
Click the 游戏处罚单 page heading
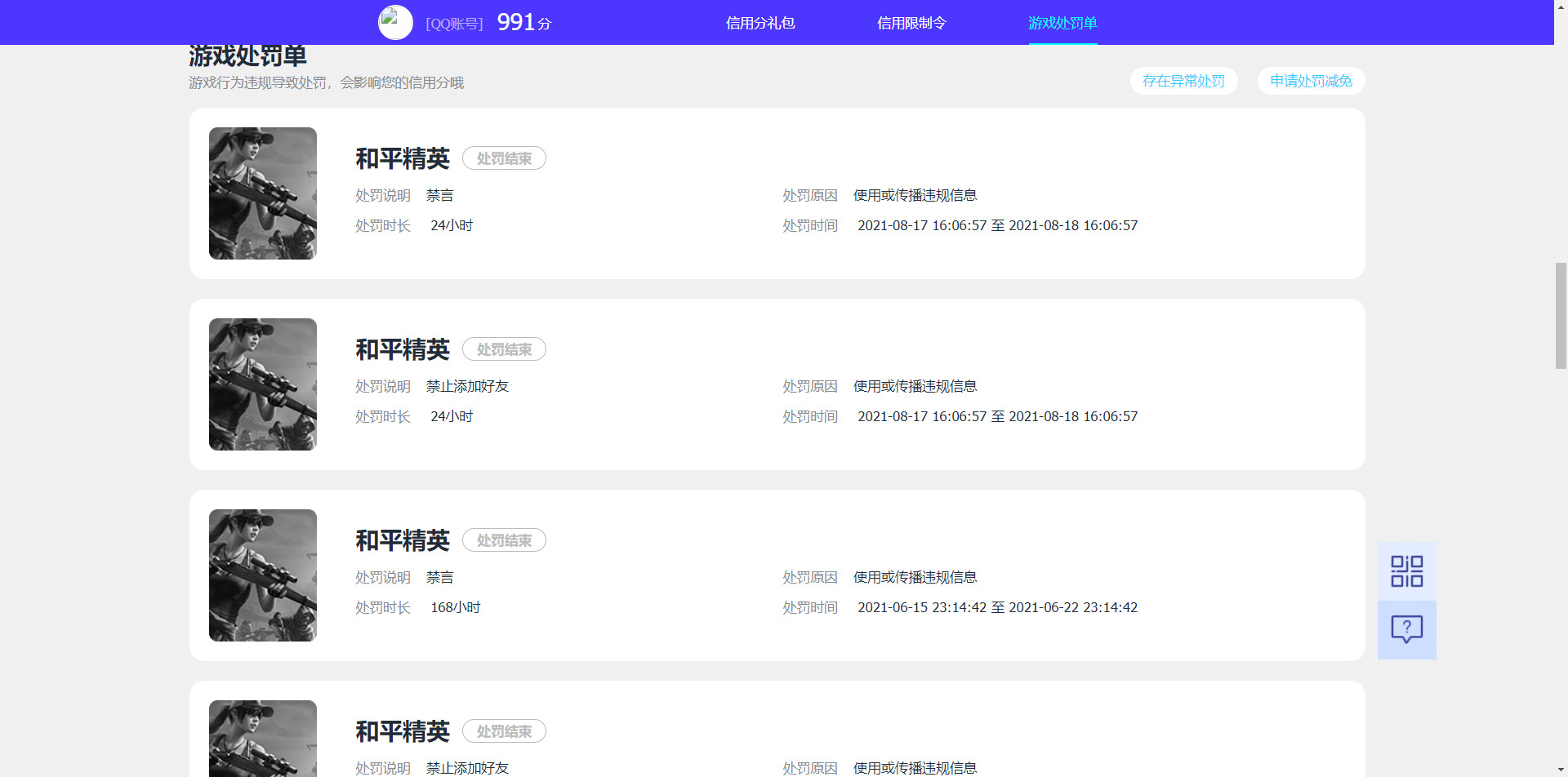[247, 56]
